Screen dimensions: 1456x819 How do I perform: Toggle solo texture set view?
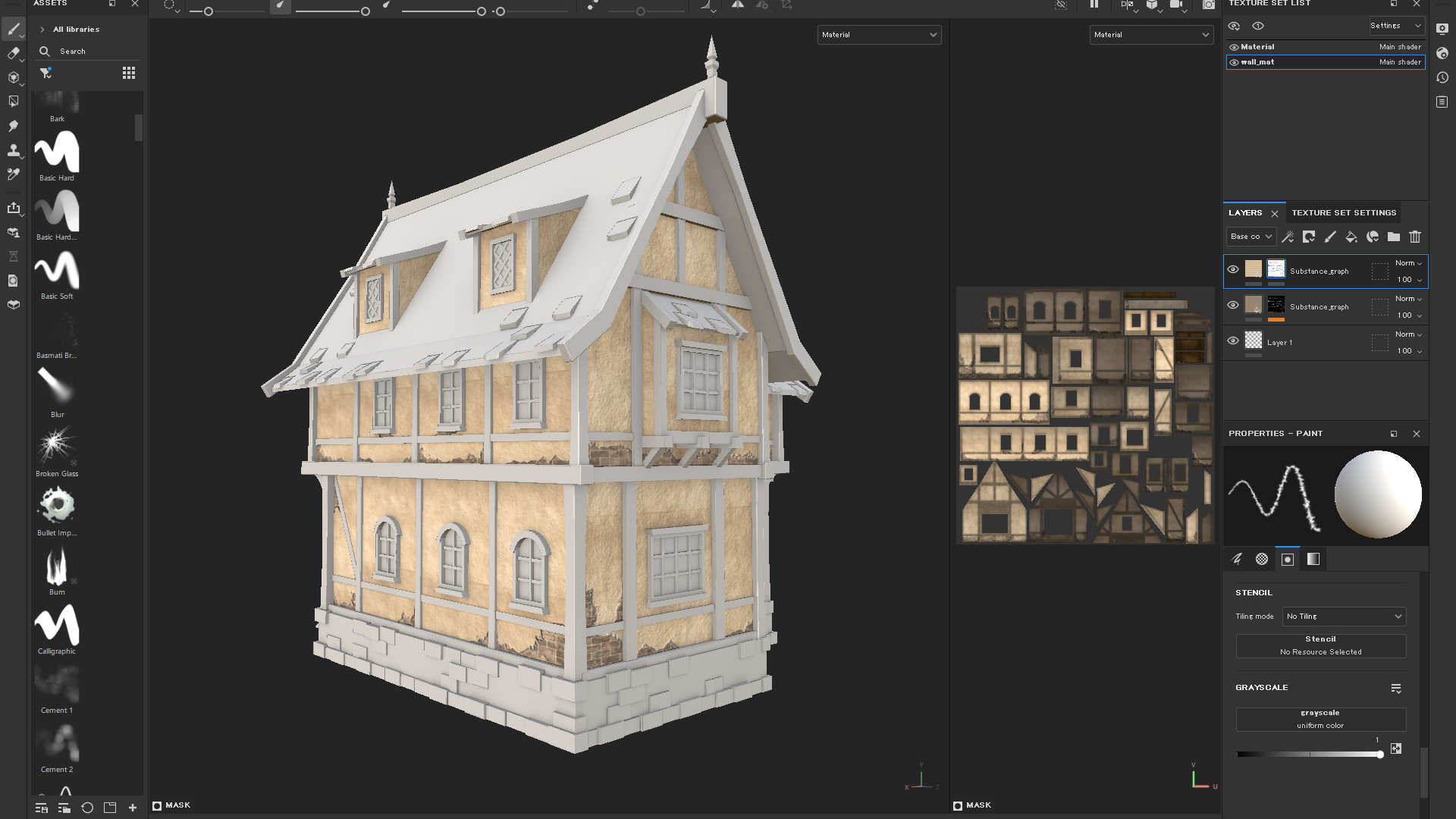[x=1258, y=26]
